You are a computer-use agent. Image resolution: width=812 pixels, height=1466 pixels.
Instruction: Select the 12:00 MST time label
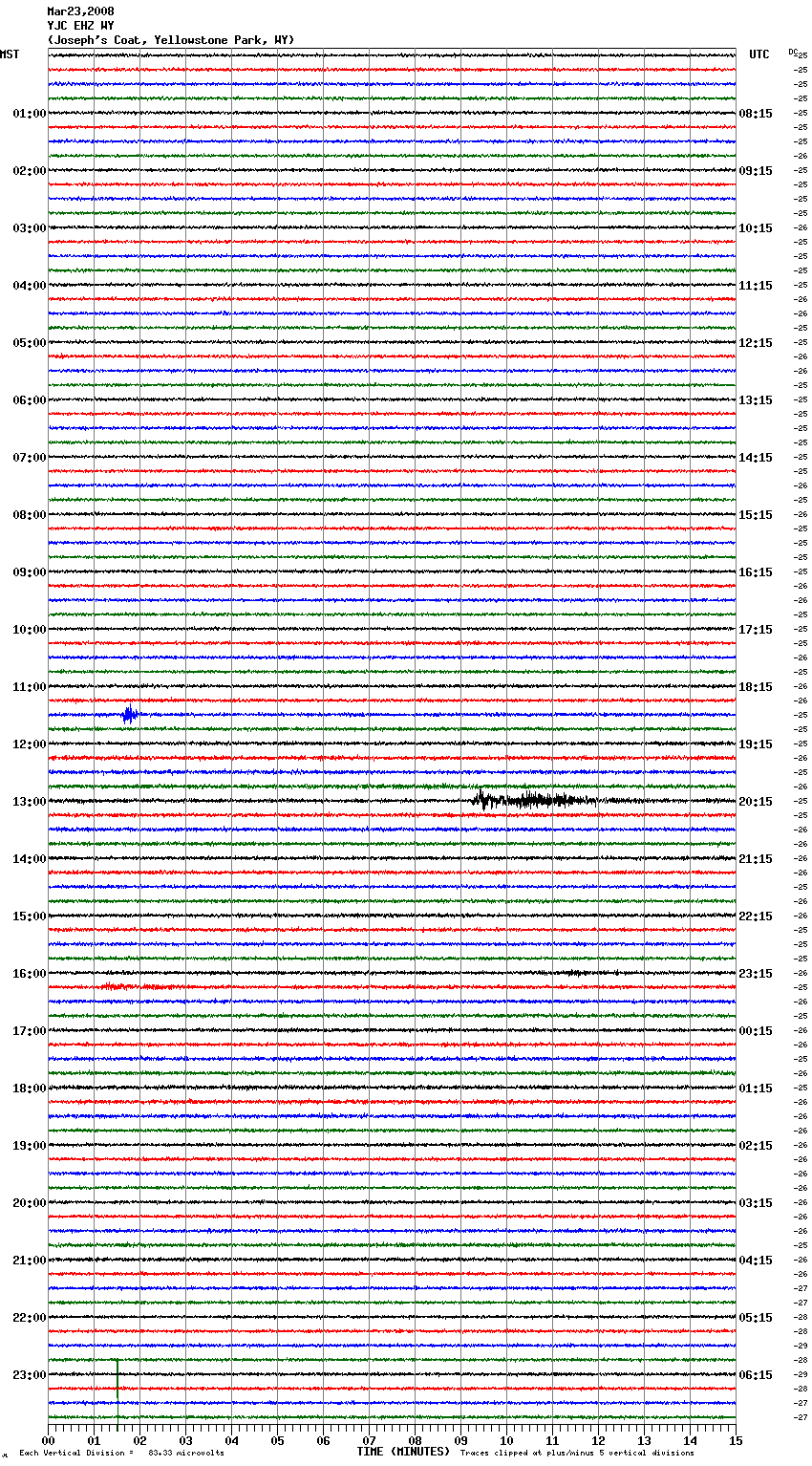click(30, 744)
